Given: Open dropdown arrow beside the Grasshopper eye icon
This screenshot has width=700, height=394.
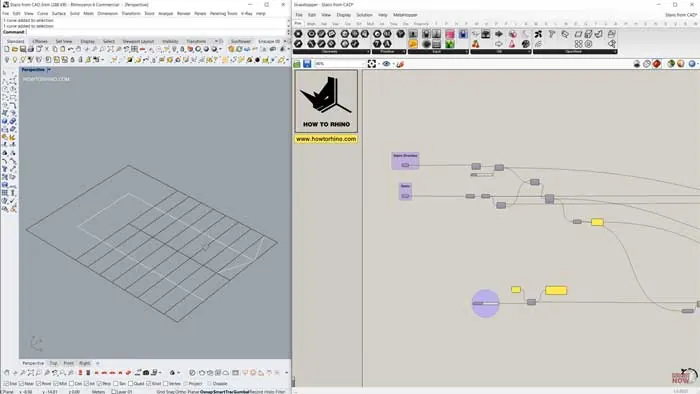Looking at the screenshot, I should coord(393,64).
